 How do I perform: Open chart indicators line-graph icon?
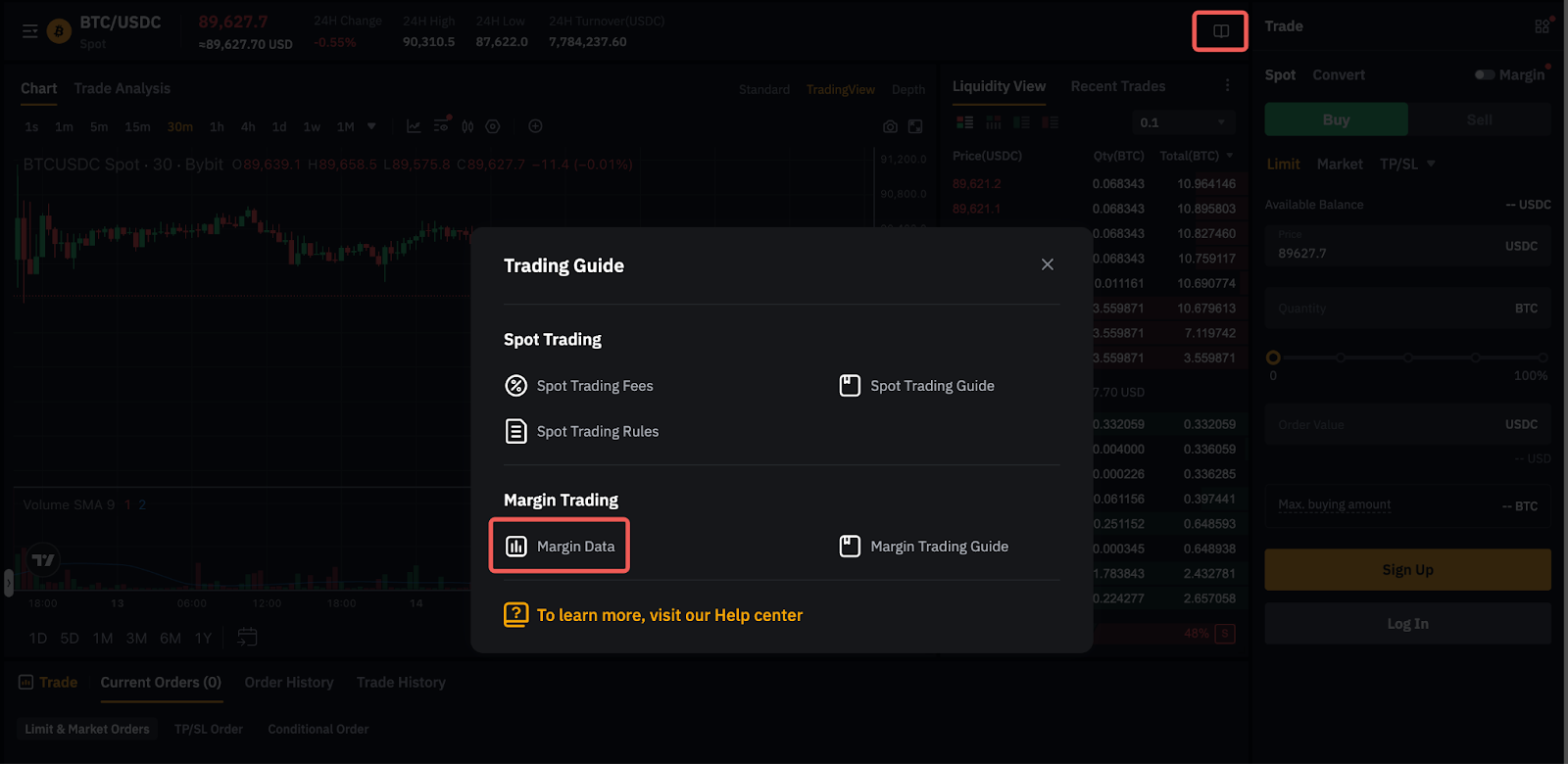click(x=414, y=126)
